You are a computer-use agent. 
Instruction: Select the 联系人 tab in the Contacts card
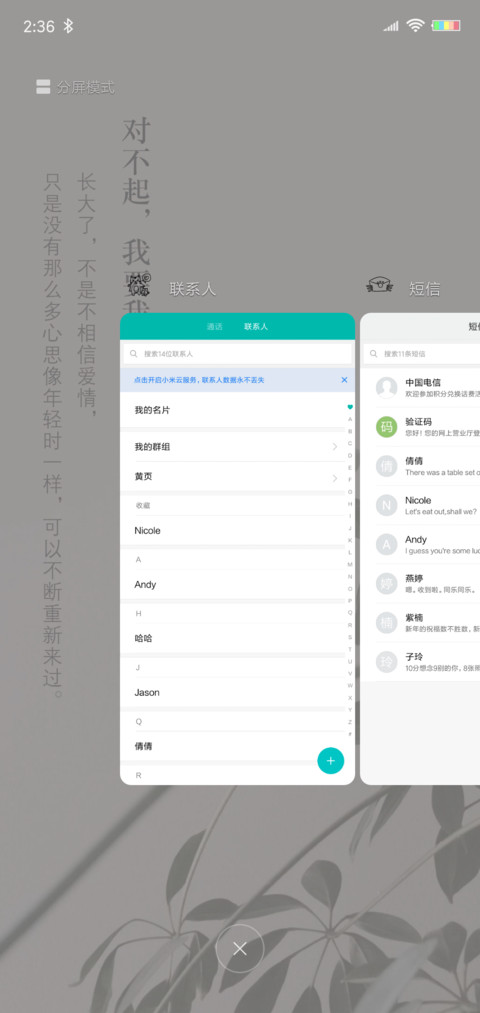[x=256, y=327]
